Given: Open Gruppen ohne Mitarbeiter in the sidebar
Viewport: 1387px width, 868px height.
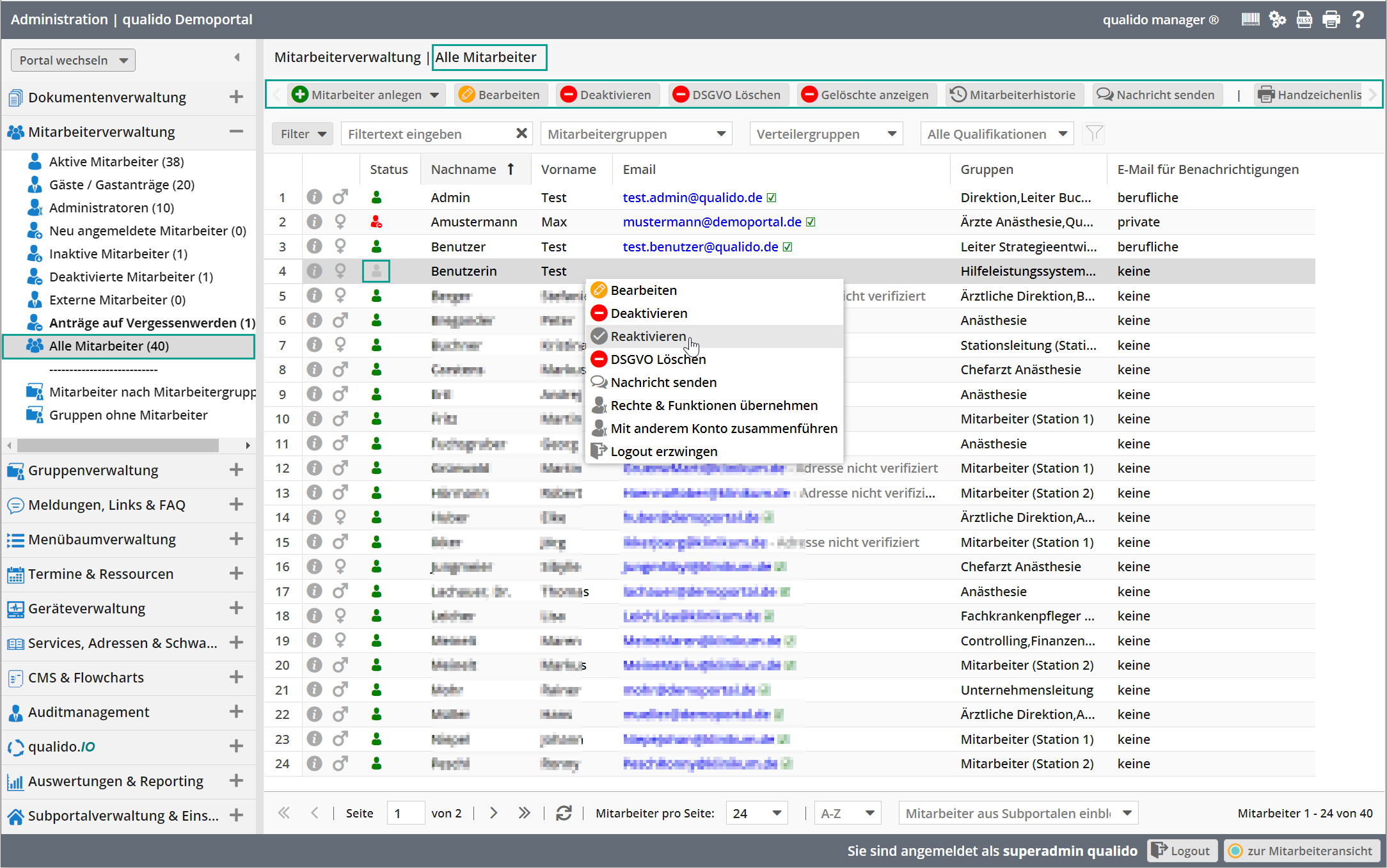Looking at the screenshot, I should click(128, 414).
